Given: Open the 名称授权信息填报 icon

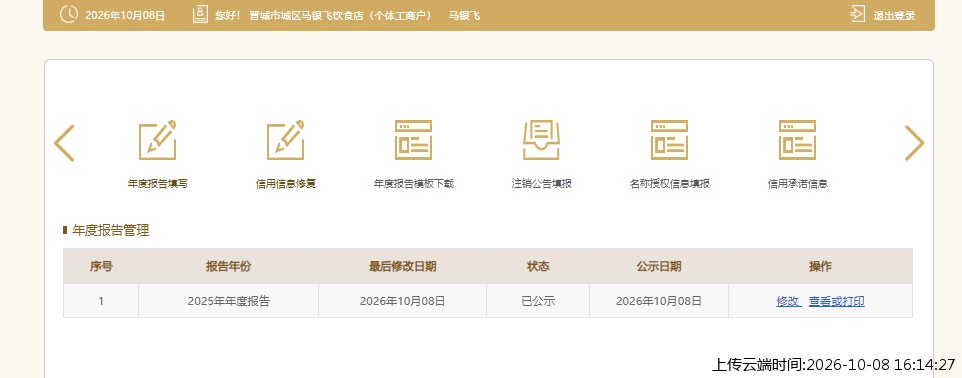Looking at the screenshot, I should coord(669,140).
